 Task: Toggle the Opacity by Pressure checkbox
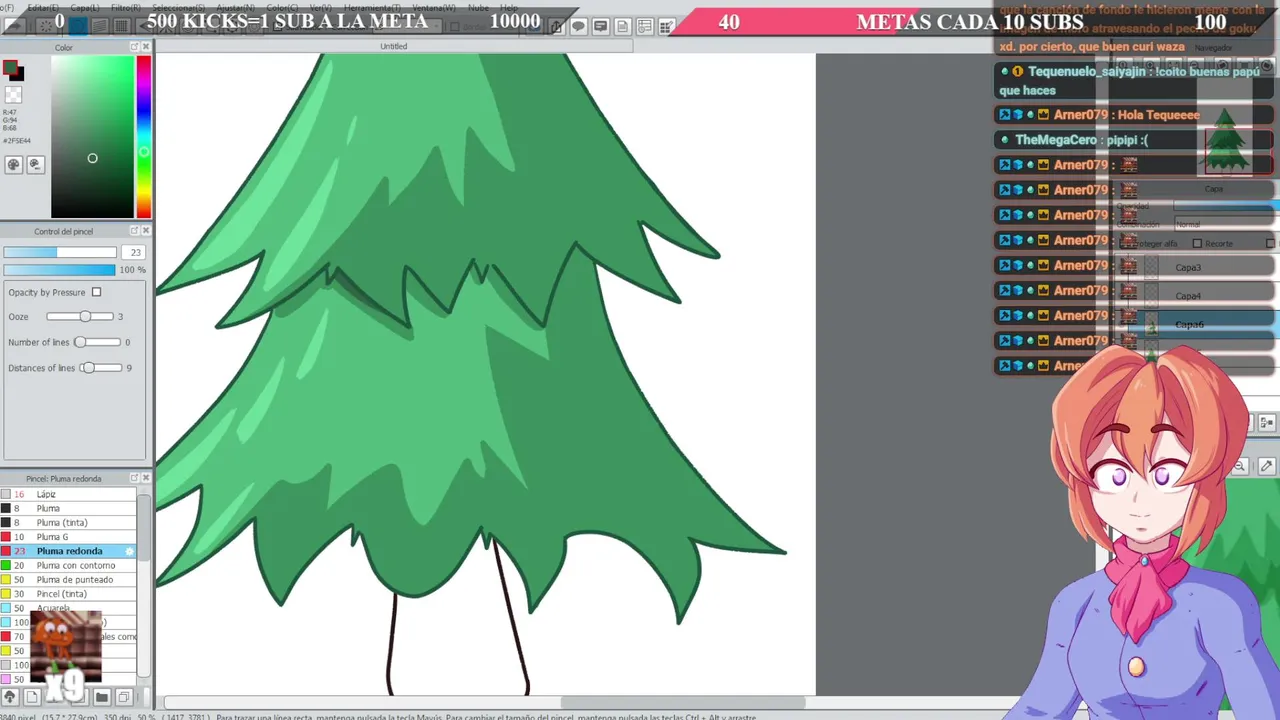click(96, 292)
